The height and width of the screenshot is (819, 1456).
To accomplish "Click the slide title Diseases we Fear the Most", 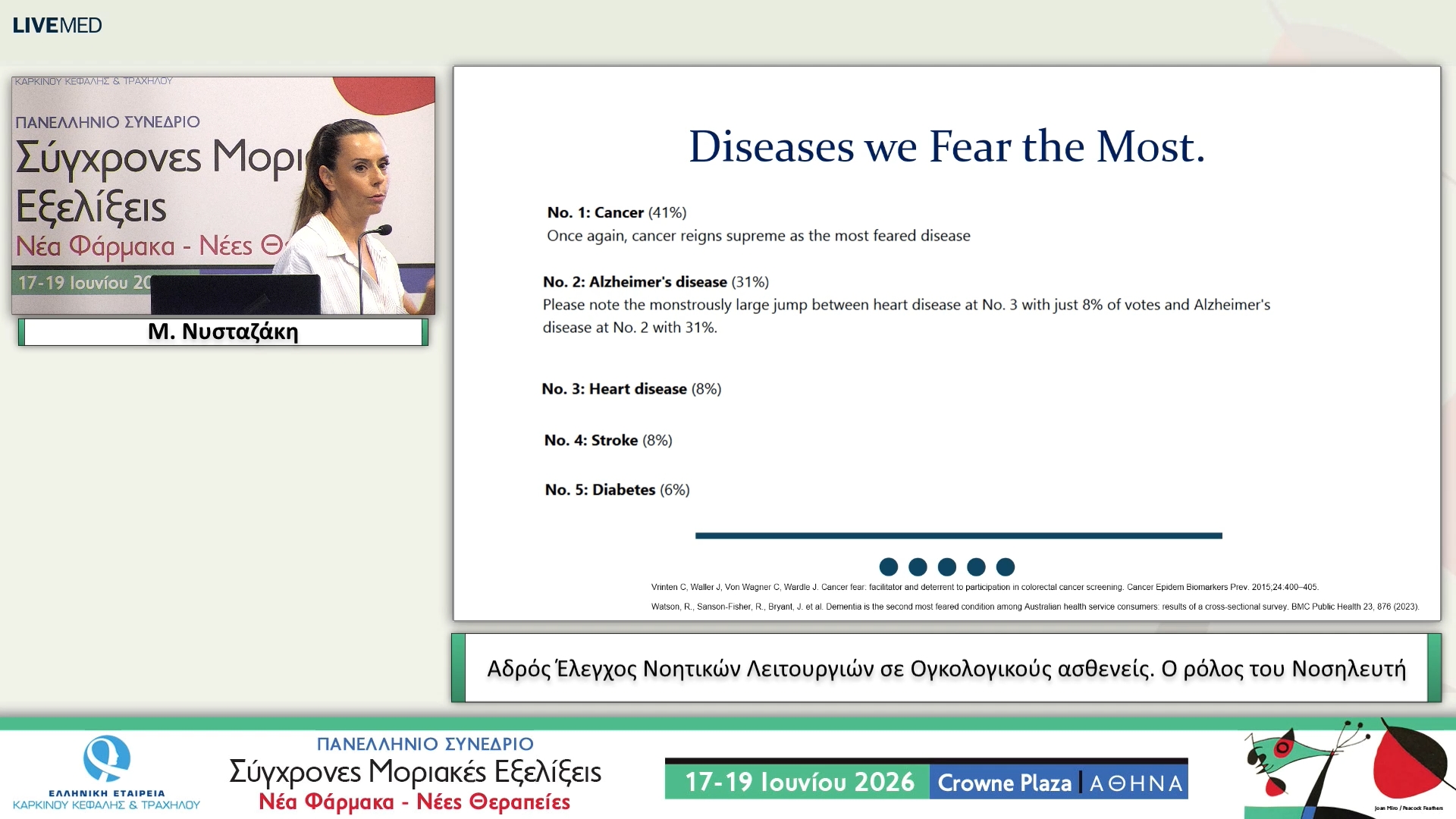I will [x=946, y=146].
